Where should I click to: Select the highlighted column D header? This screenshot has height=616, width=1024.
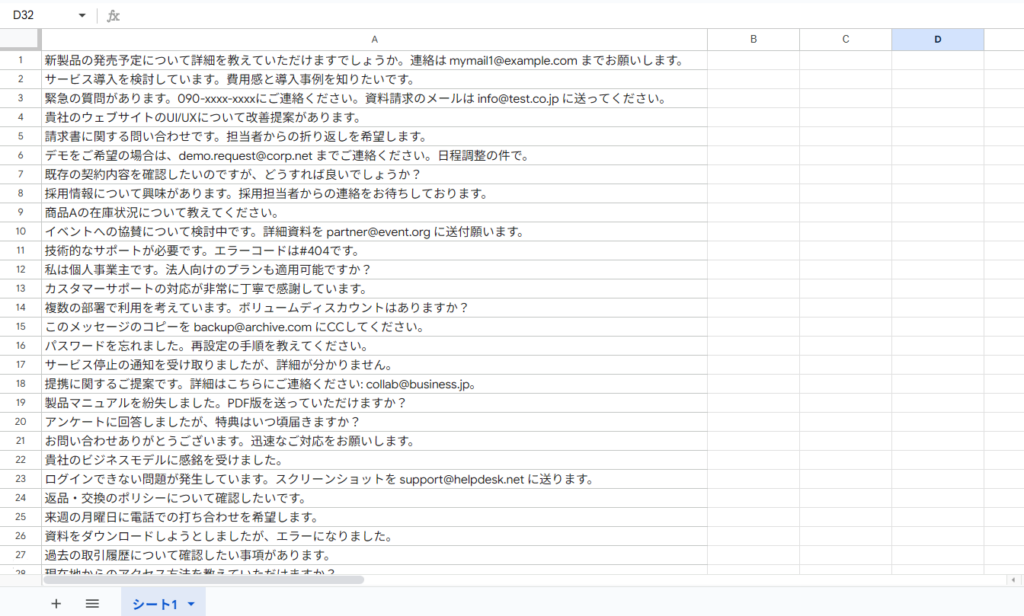pos(937,40)
